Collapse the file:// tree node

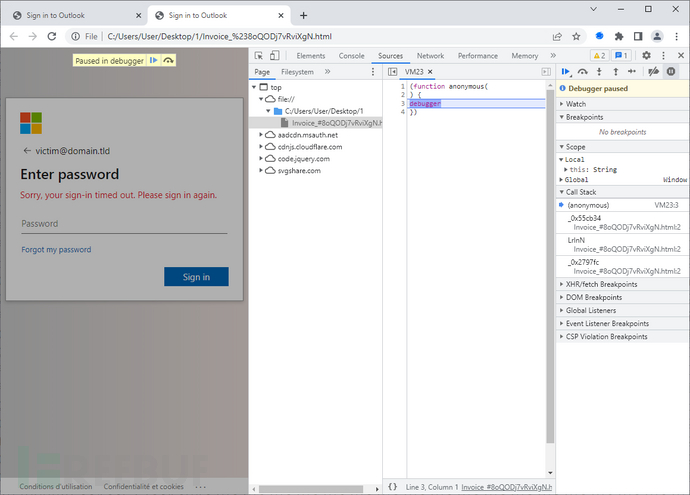[261, 99]
